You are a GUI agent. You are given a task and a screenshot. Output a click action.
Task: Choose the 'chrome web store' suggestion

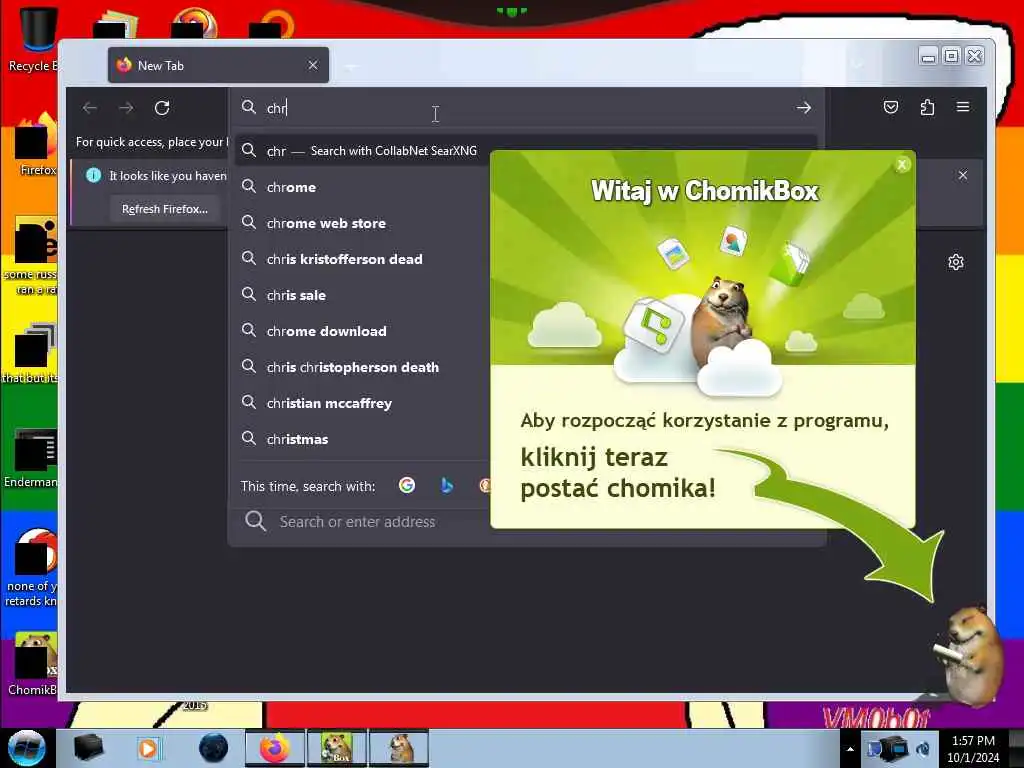(x=363, y=223)
